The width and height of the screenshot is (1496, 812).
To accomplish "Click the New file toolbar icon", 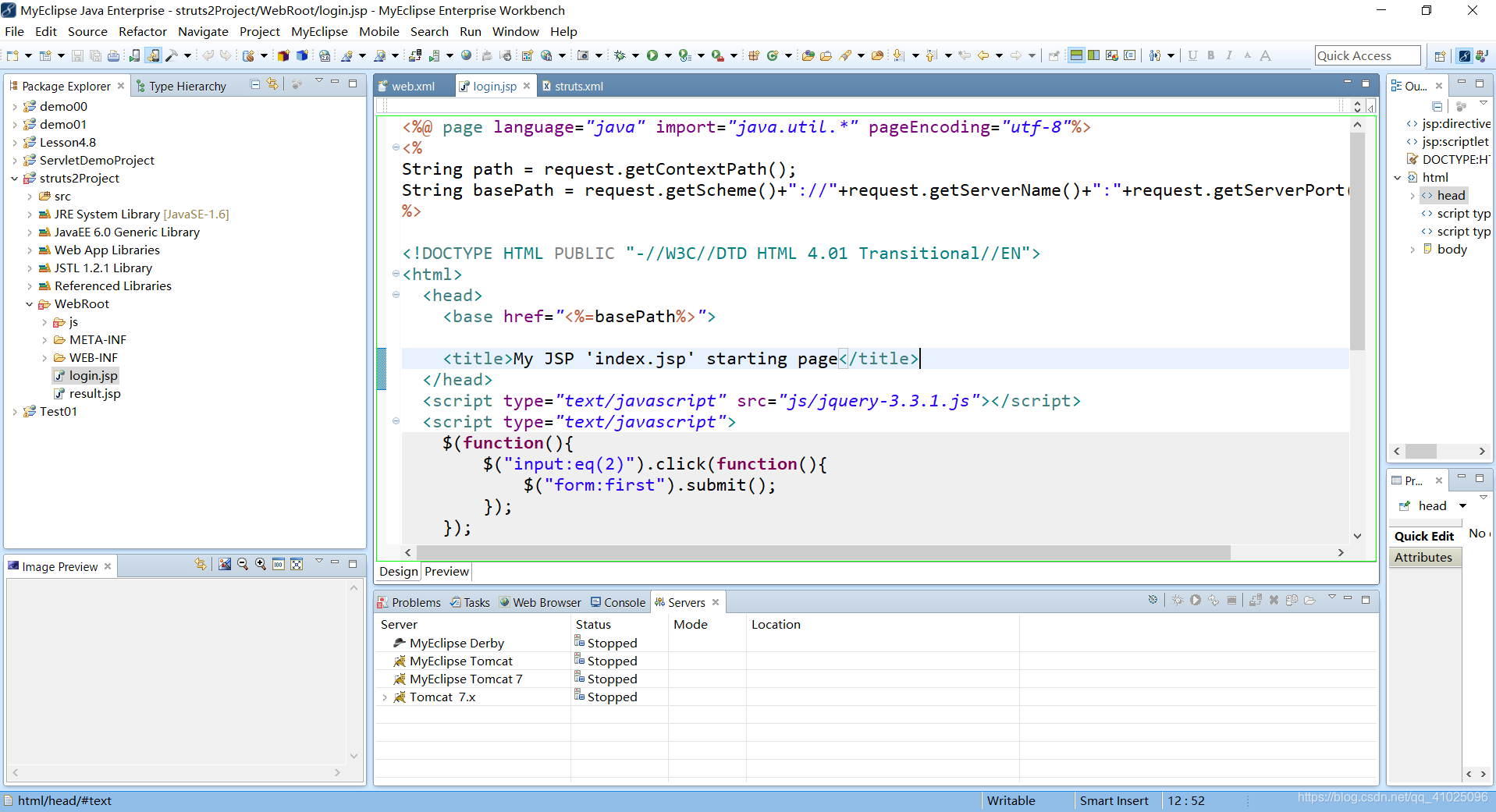I will [13, 55].
